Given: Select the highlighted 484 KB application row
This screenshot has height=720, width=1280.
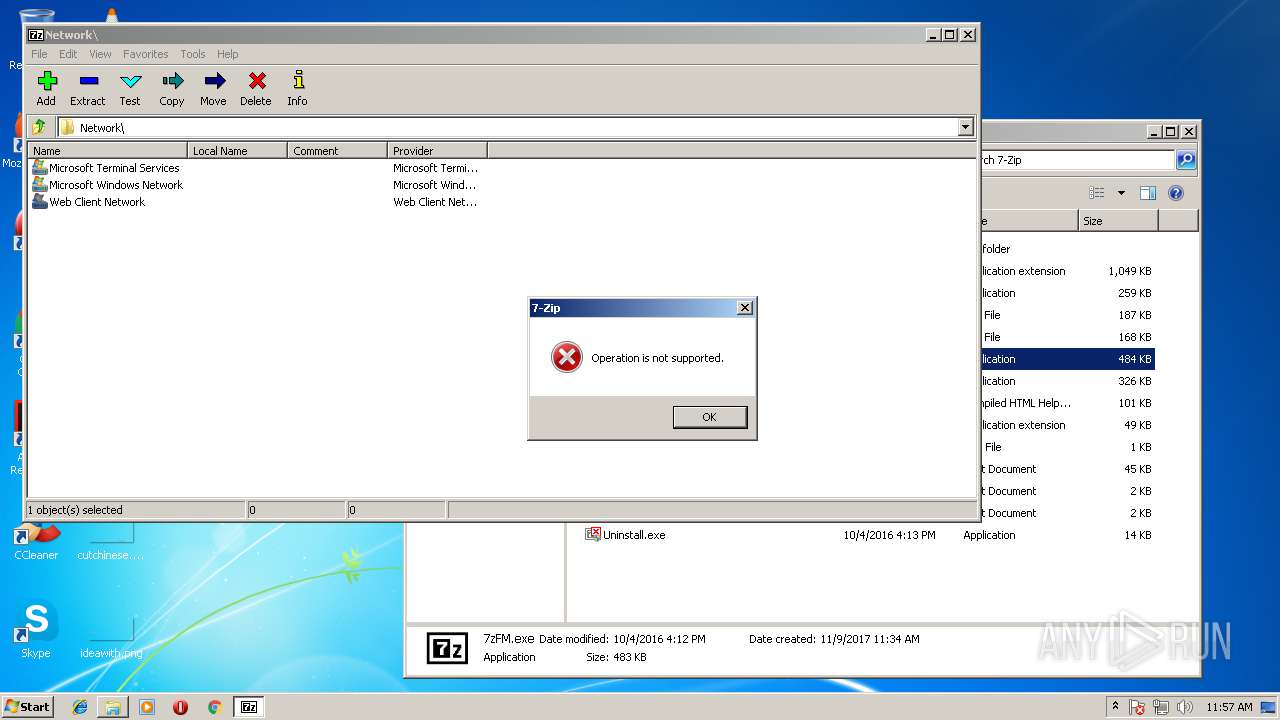Looking at the screenshot, I should pyautogui.click(x=1068, y=359).
